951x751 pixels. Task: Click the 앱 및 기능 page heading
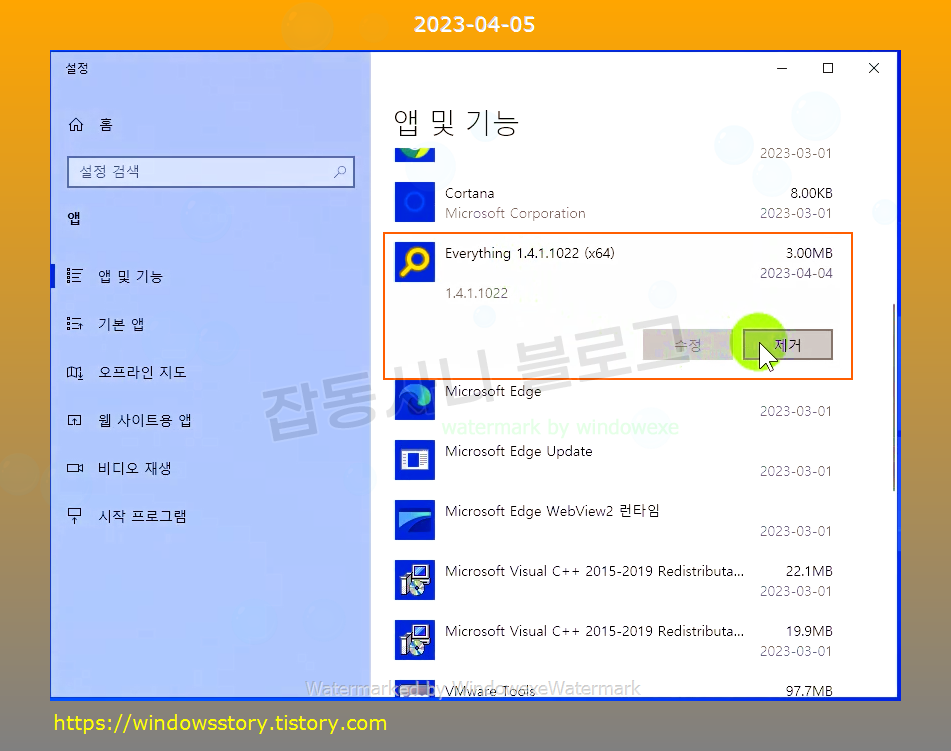(x=456, y=123)
